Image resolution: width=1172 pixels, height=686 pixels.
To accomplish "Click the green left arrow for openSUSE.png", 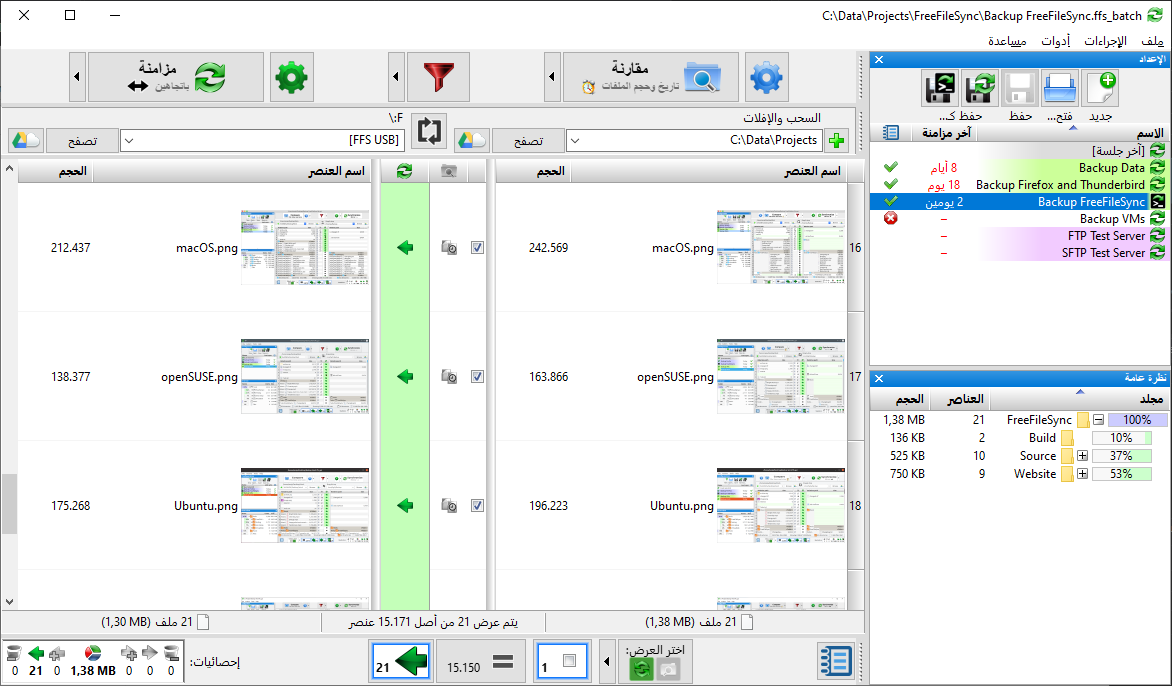I will pos(405,377).
